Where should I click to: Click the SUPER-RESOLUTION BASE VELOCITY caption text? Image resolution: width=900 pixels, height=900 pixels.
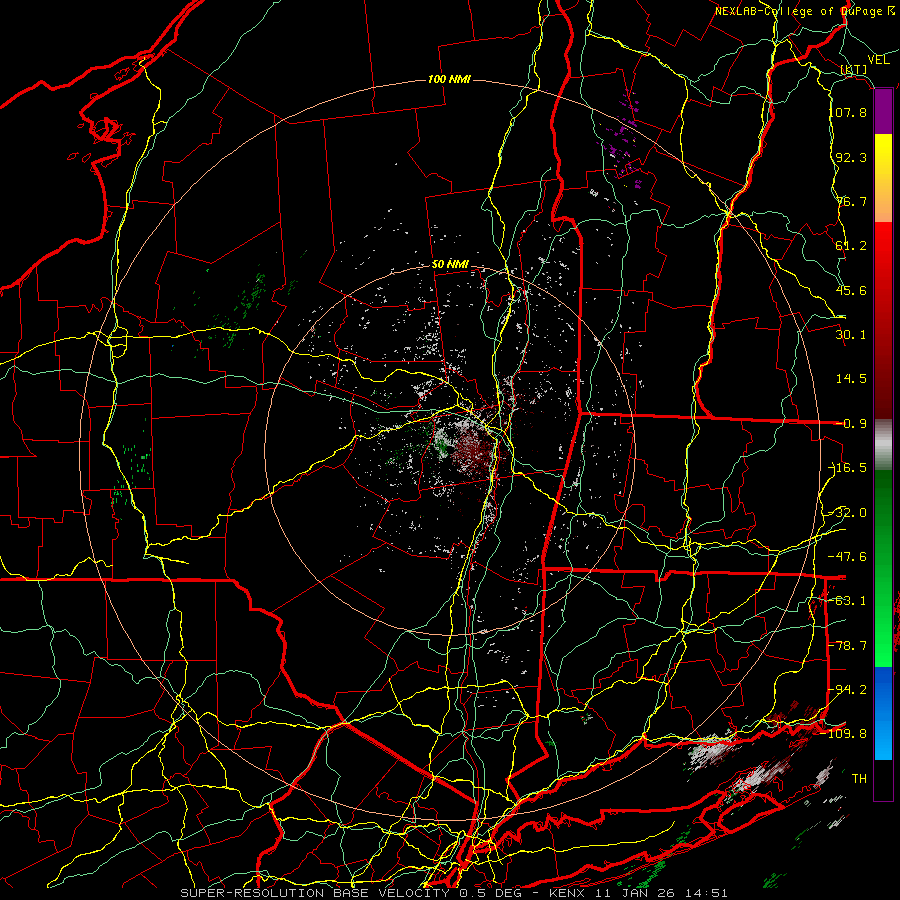(315, 893)
